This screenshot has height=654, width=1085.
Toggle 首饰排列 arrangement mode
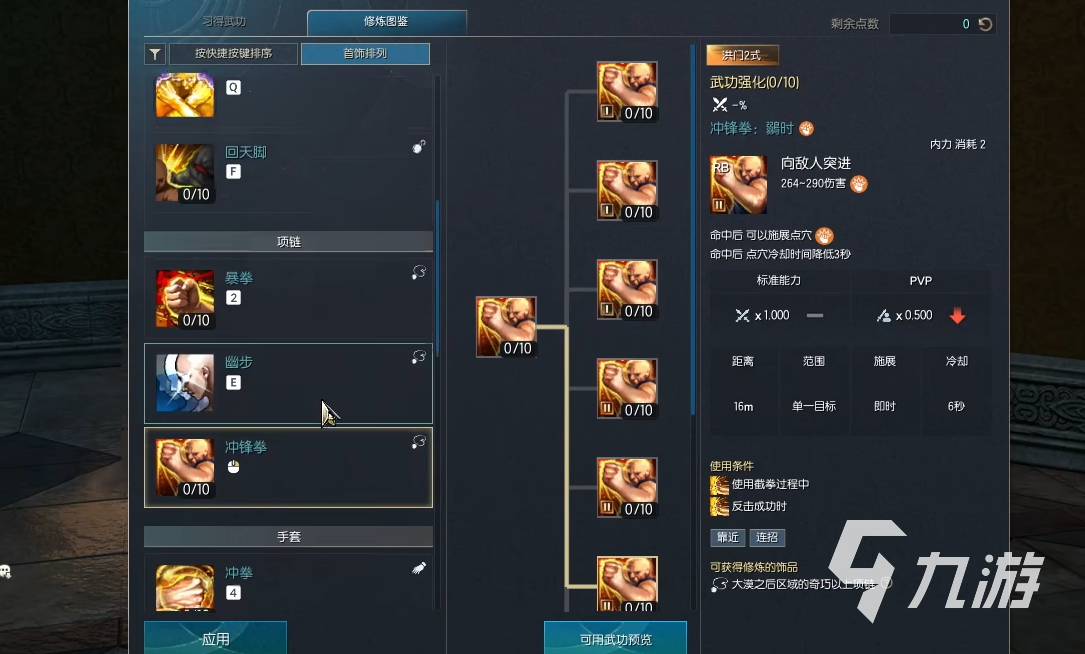click(365, 54)
